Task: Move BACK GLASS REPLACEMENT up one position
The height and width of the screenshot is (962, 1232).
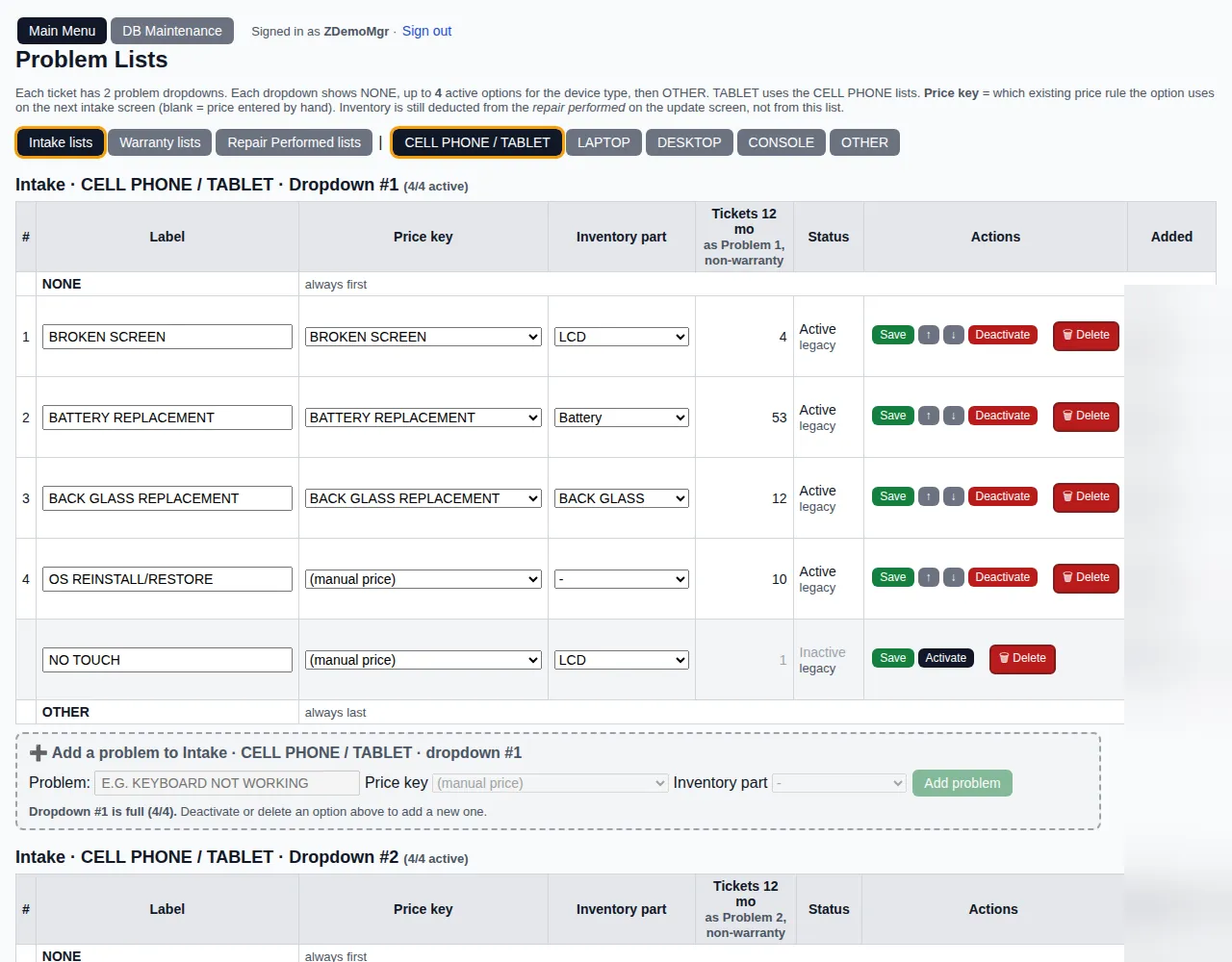Action: coord(928,496)
